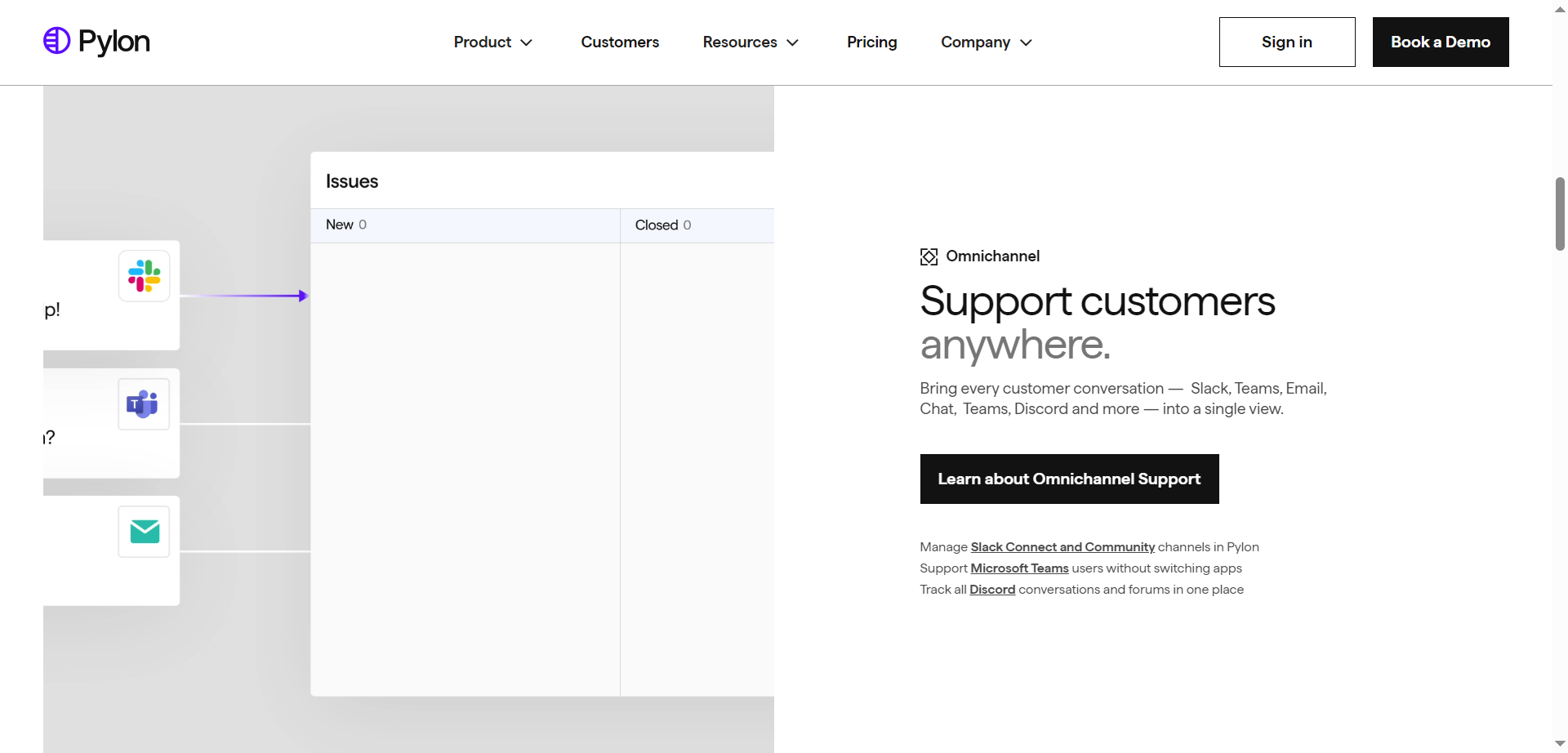Click the Book a Demo button
Screen dimensions: 1568x753
[1441, 42]
